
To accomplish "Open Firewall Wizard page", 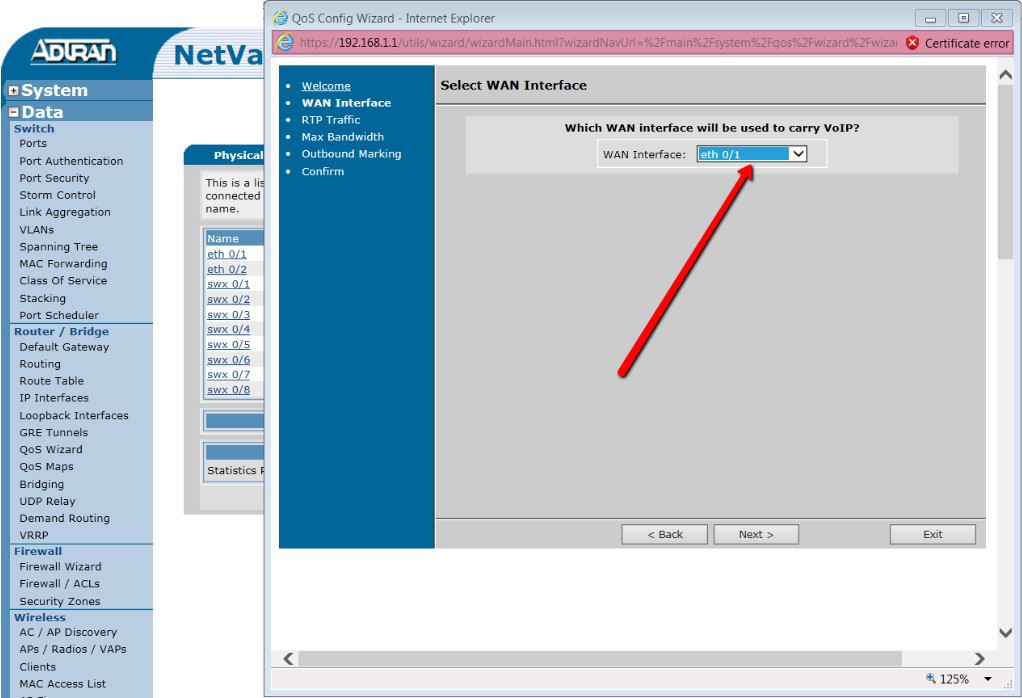I will click(61, 566).
